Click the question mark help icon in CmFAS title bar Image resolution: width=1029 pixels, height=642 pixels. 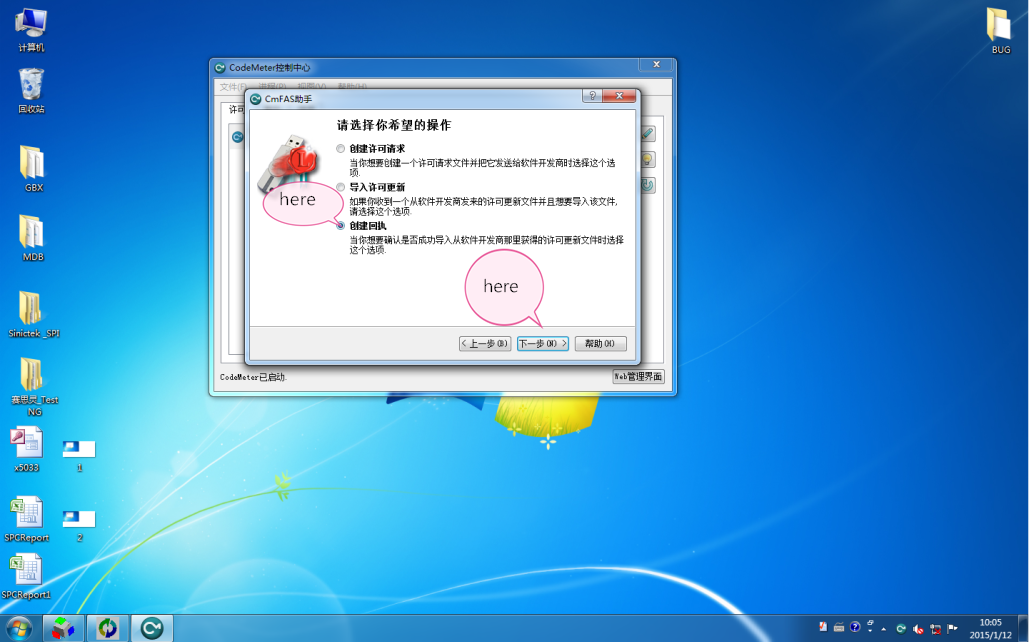(593, 97)
